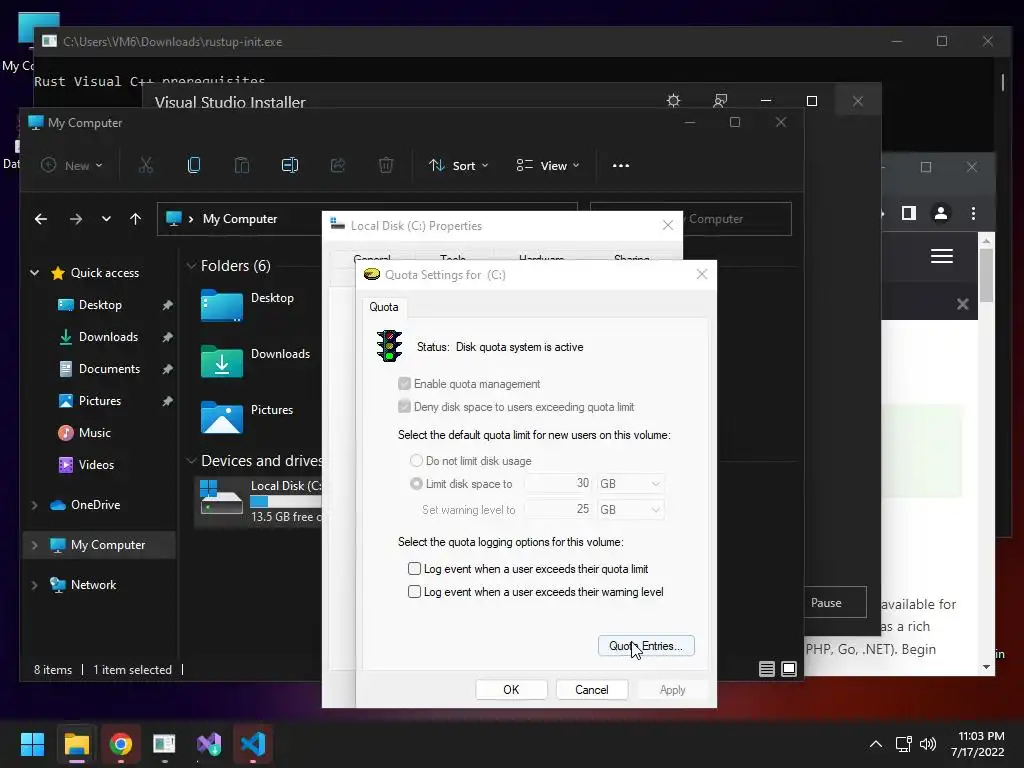1024x768 pixels.
Task: Click the Local Disk (C:) usage bar
Action: point(286,502)
